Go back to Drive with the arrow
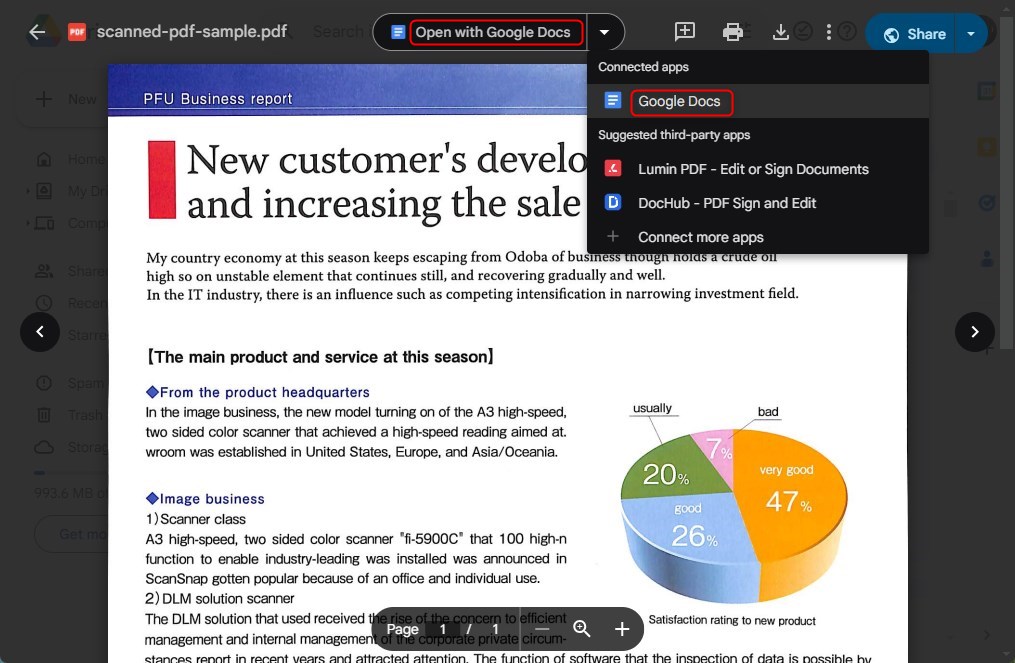Viewport: 1015px width, 663px height. pos(37,31)
